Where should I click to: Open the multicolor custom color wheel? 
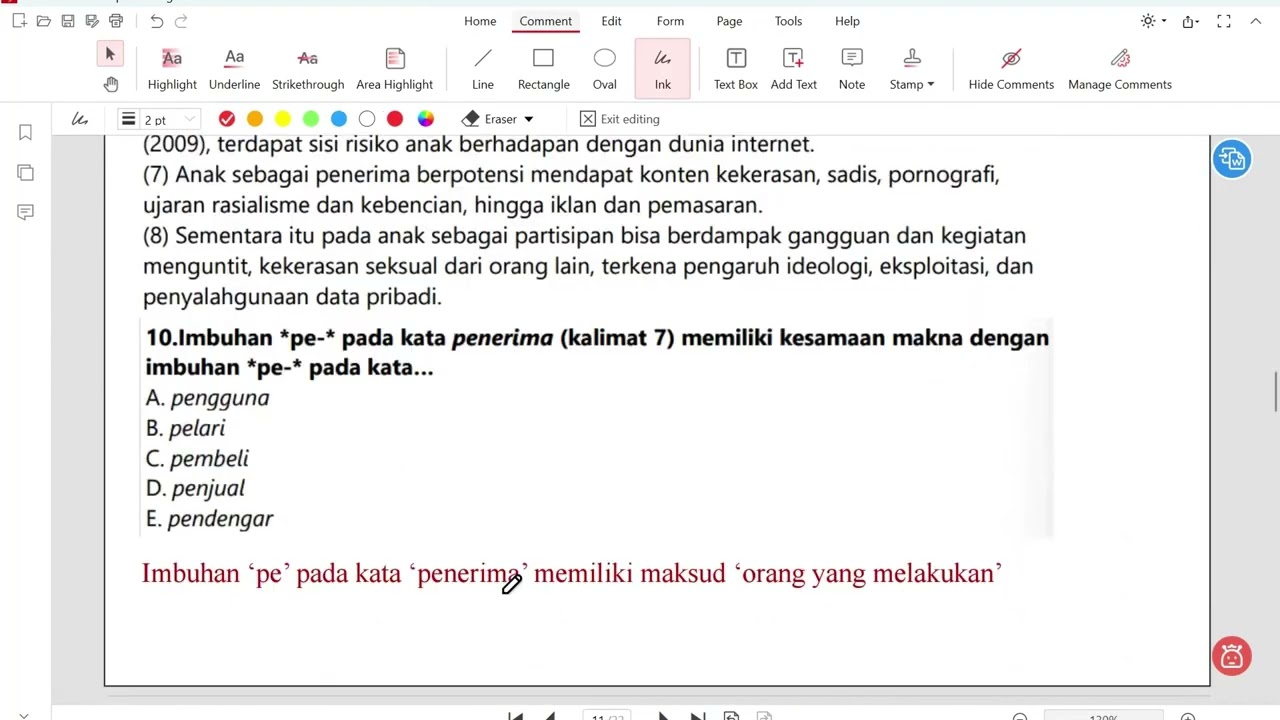tap(426, 119)
